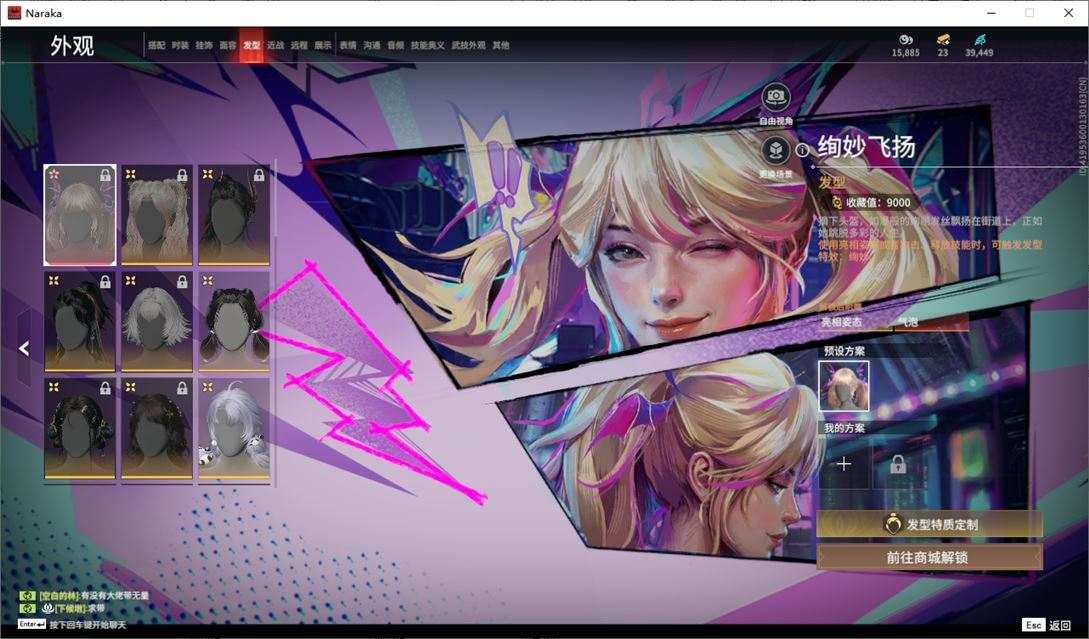This screenshot has height=639, width=1089.
Task: Switch to the 沟通 tab
Action: [x=372, y=45]
